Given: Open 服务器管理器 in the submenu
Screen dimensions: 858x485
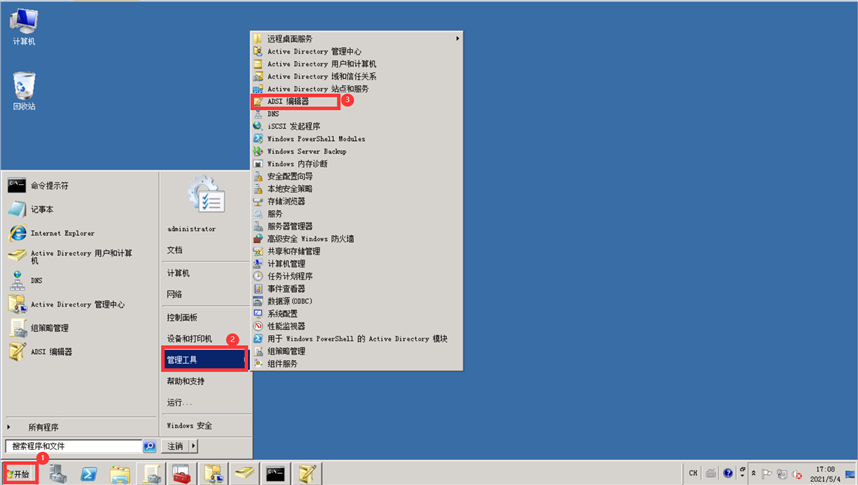Looking at the screenshot, I should pos(356,226).
